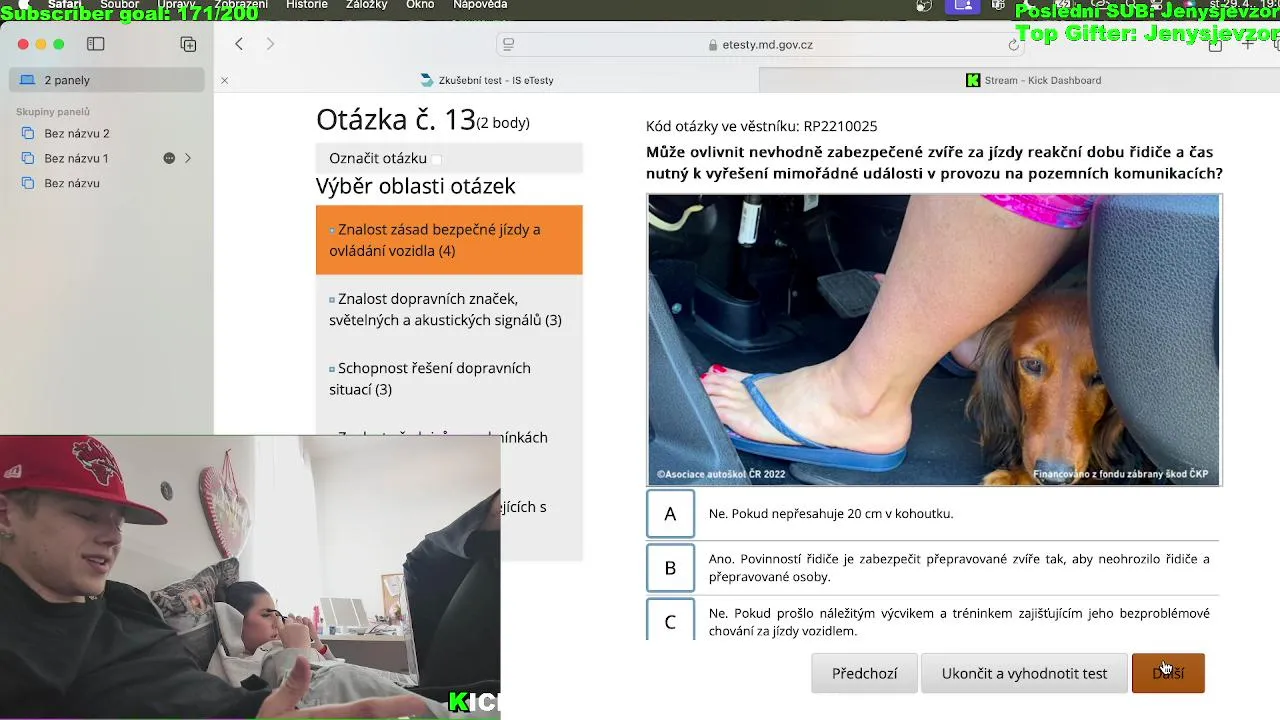Viewport: 1280px width, 720px height.
Task: Open the Záložky menu
Action: [x=366, y=5]
